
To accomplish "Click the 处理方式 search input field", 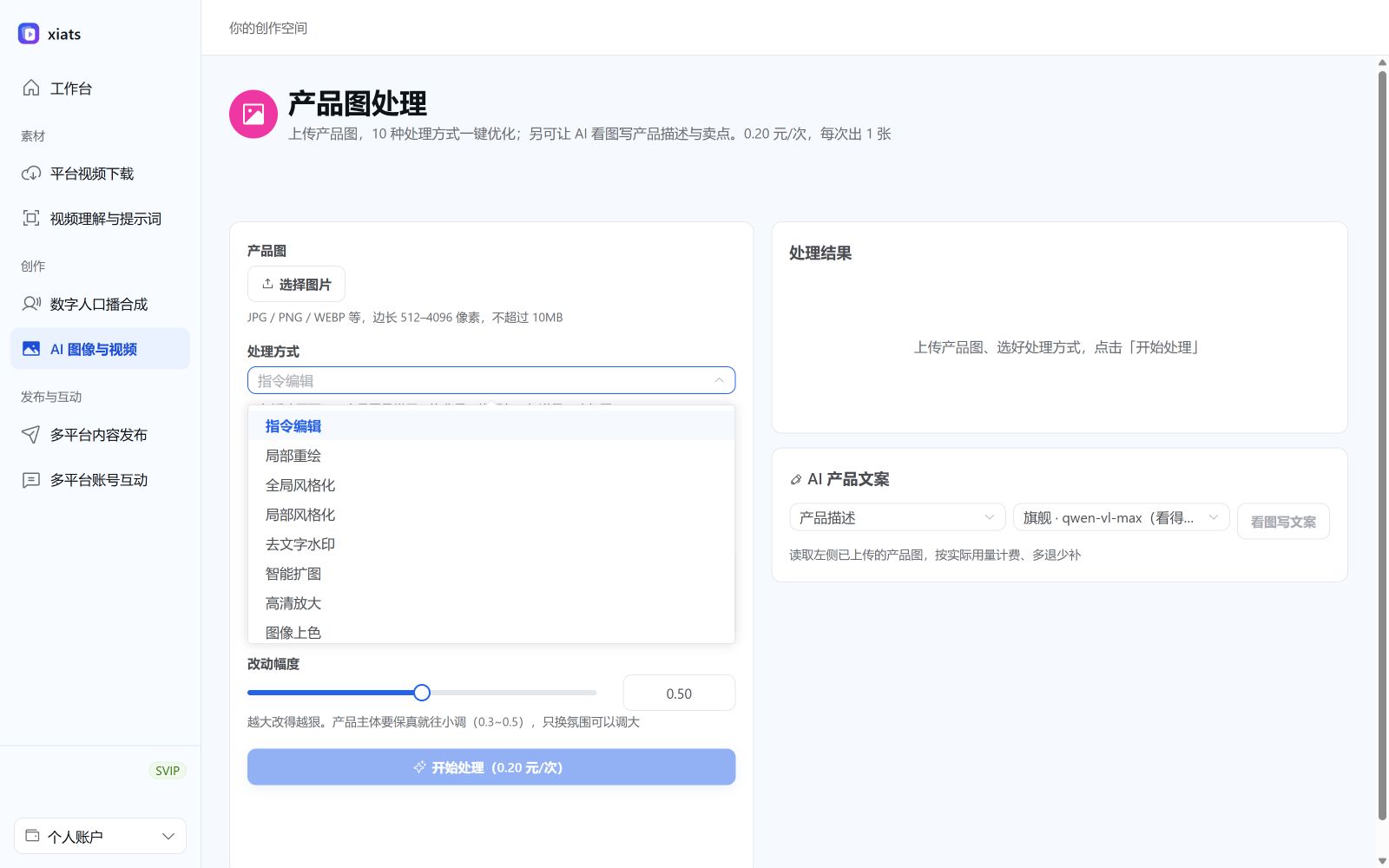I will 491,380.
